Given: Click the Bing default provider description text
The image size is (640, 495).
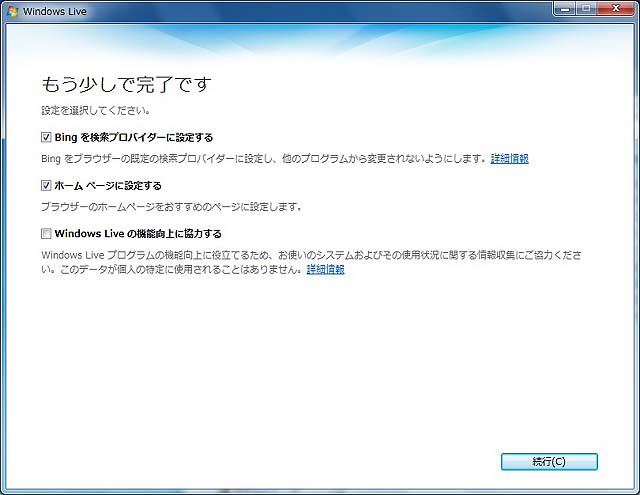Looking at the screenshot, I should (260, 158).
